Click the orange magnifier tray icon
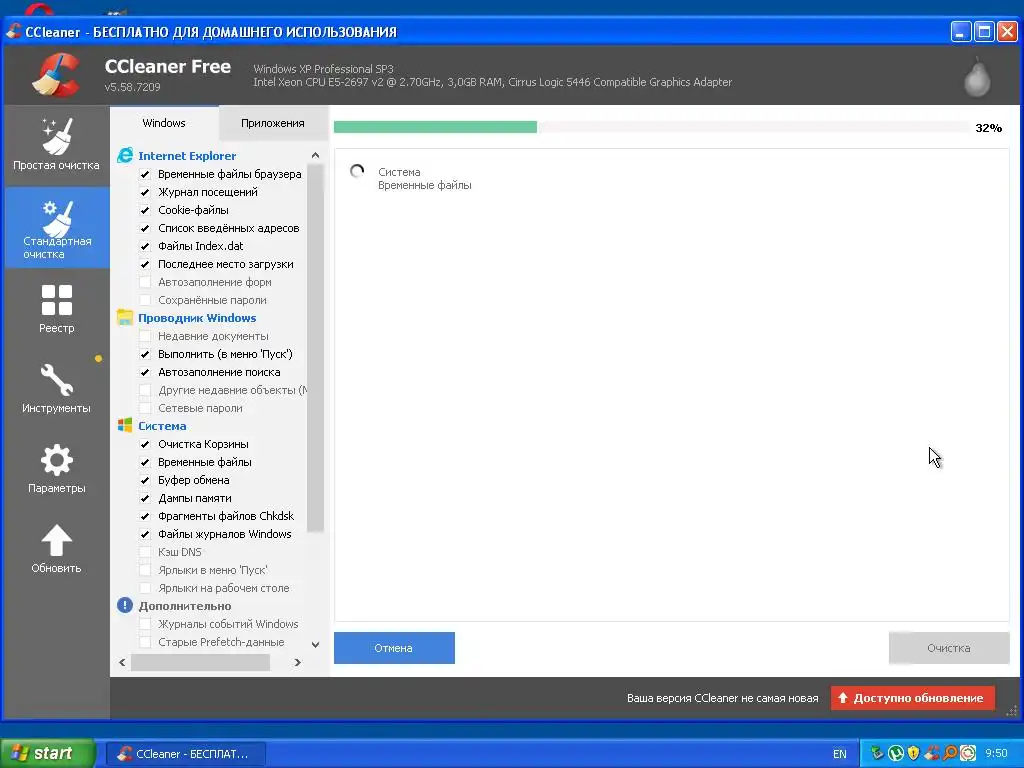Image resolution: width=1024 pixels, height=768 pixels. coord(950,753)
